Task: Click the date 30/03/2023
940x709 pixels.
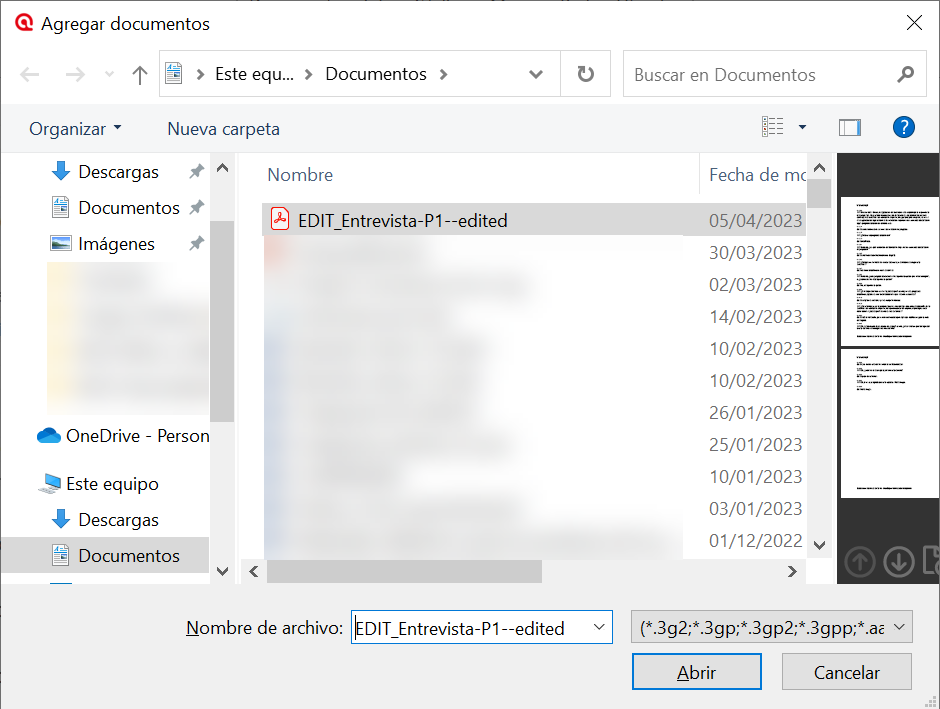Action: [755, 252]
